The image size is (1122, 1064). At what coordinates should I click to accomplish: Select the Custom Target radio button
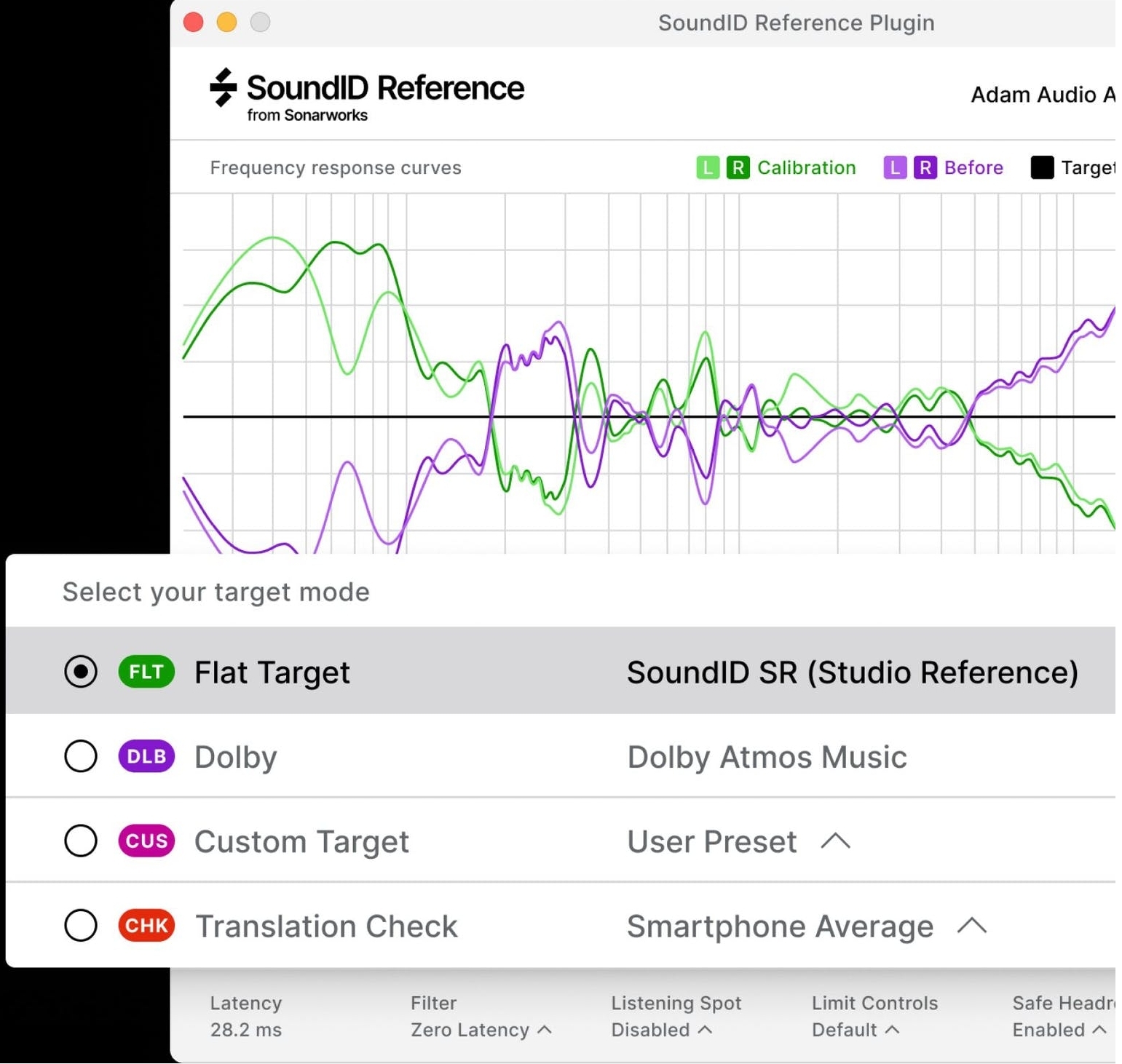(81, 841)
